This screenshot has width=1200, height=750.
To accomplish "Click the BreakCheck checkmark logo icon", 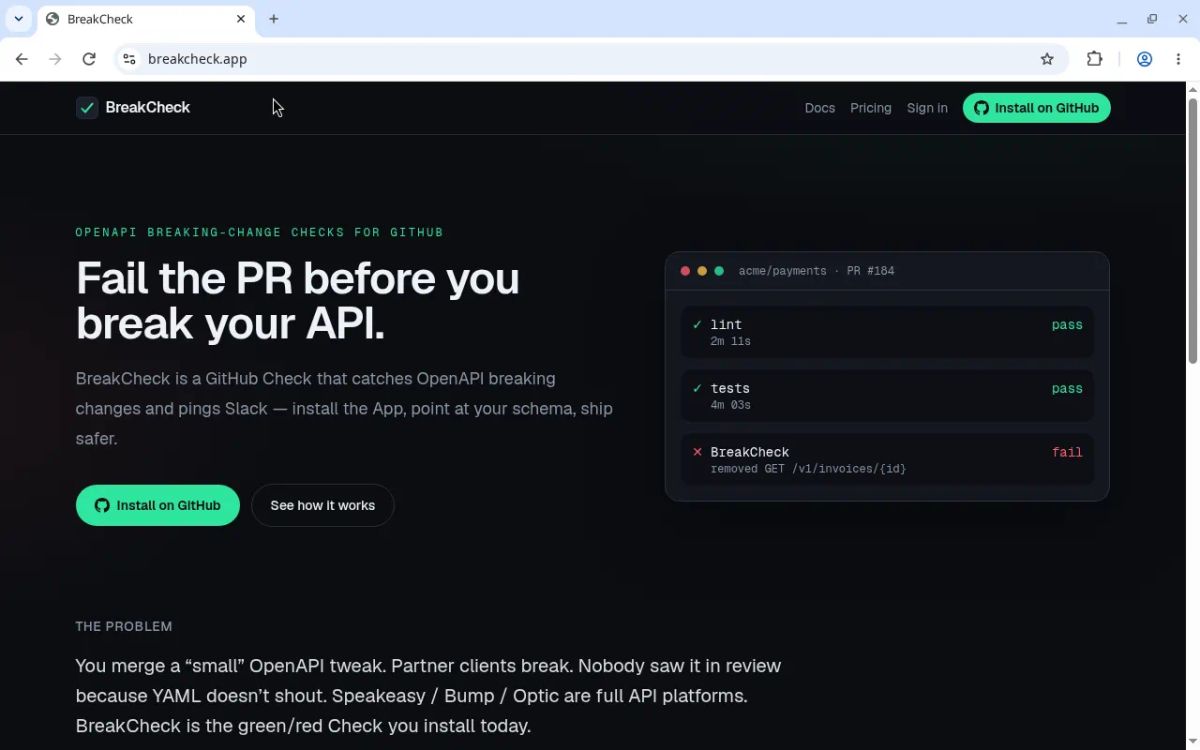I will (x=87, y=108).
